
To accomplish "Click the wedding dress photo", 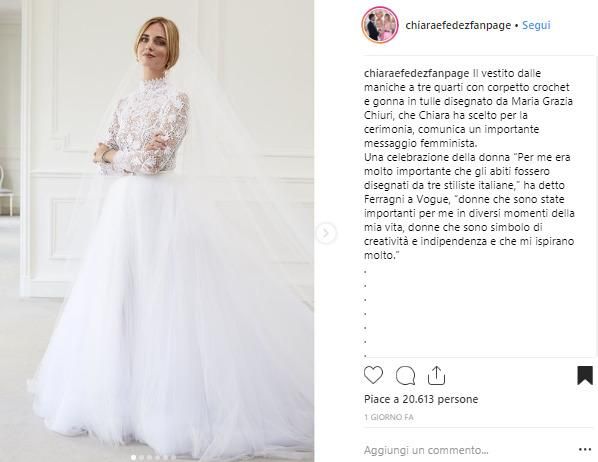I will click(x=157, y=231).
